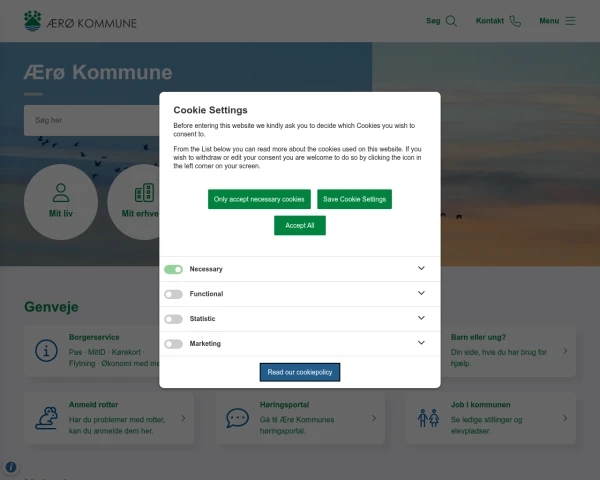Image resolution: width=600 pixels, height=480 pixels.
Task: Click the Accept All button
Action: click(300, 225)
